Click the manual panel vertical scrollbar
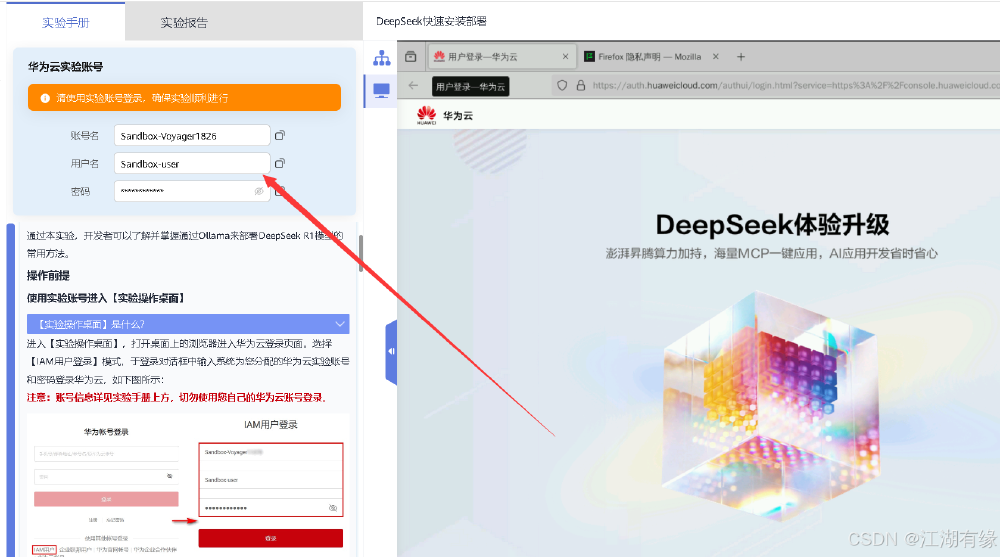 (361, 253)
